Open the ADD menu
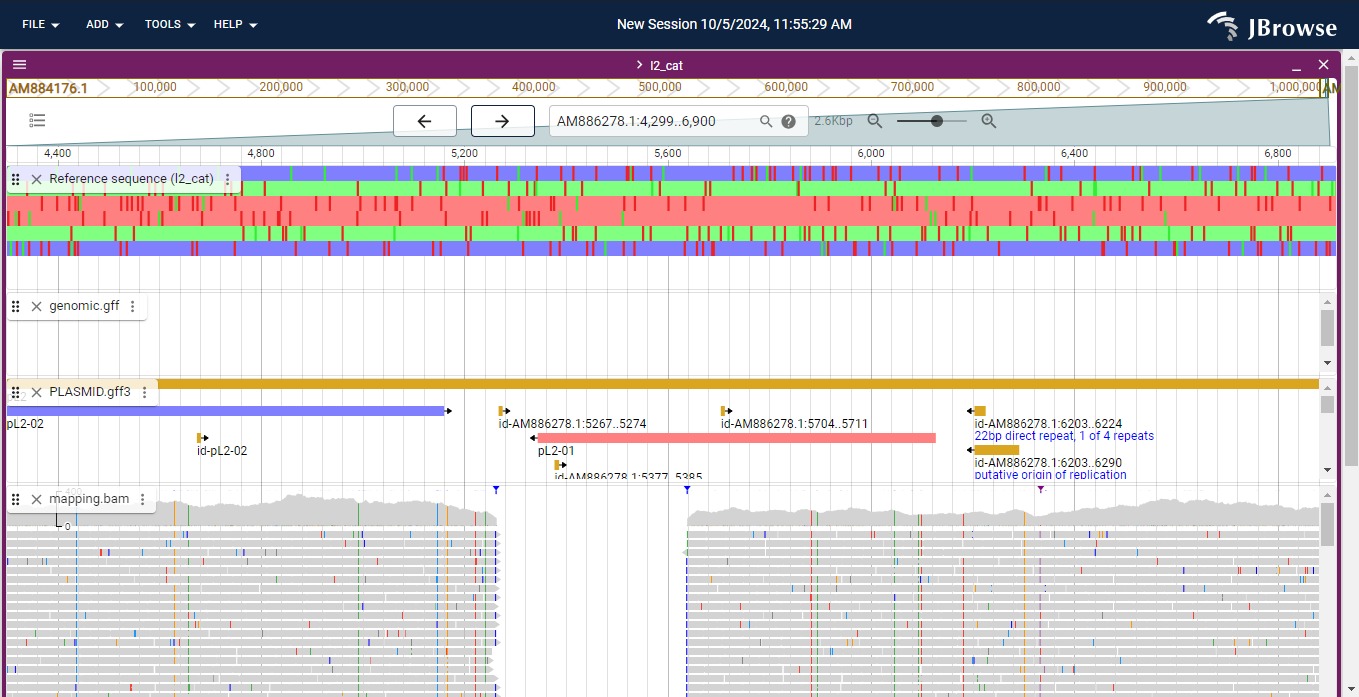Image resolution: width=1359 pixels, height=697 pixels. pyautogui.click(x=105, y=24)
